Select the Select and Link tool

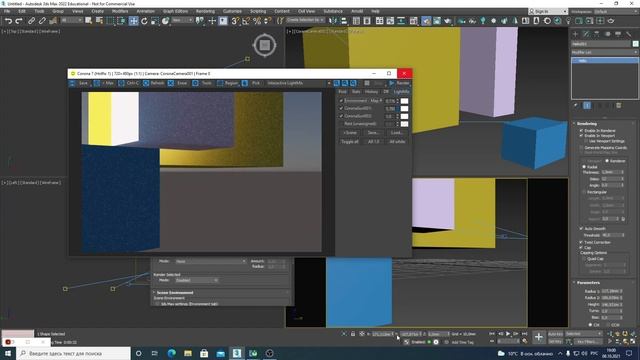pos(31,21)
